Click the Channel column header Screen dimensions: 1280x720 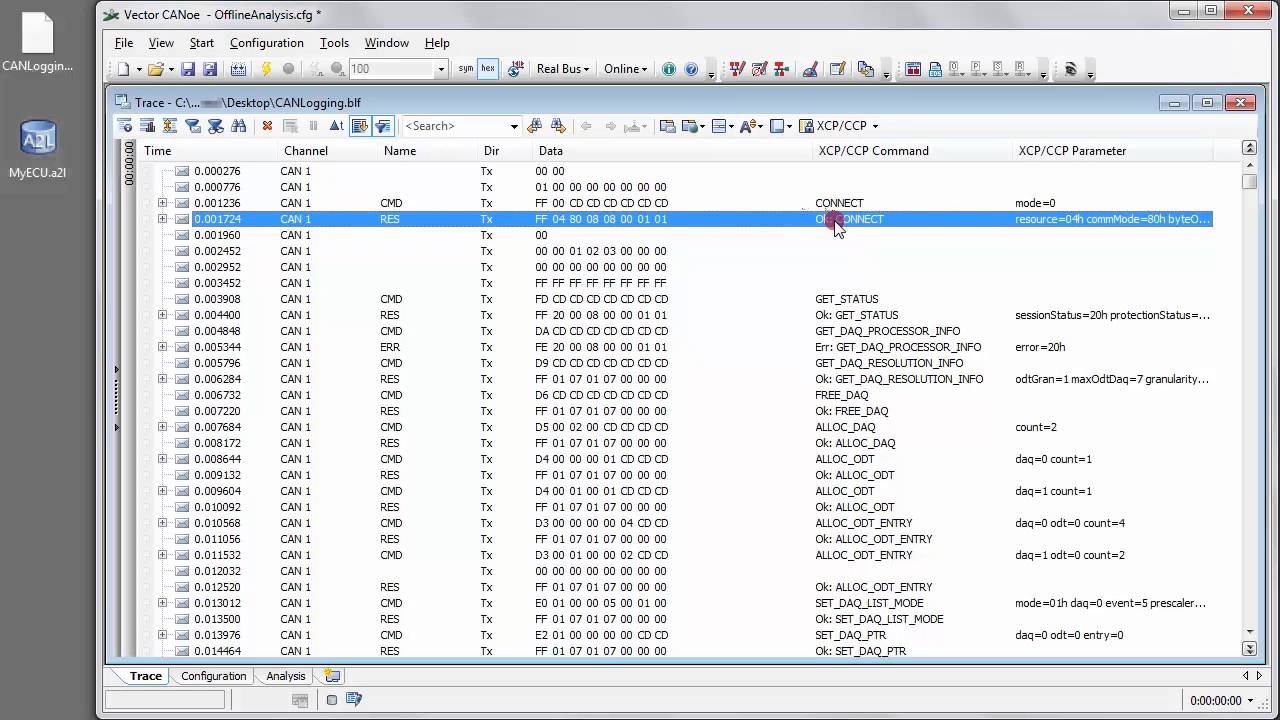[x=328, y=151]
